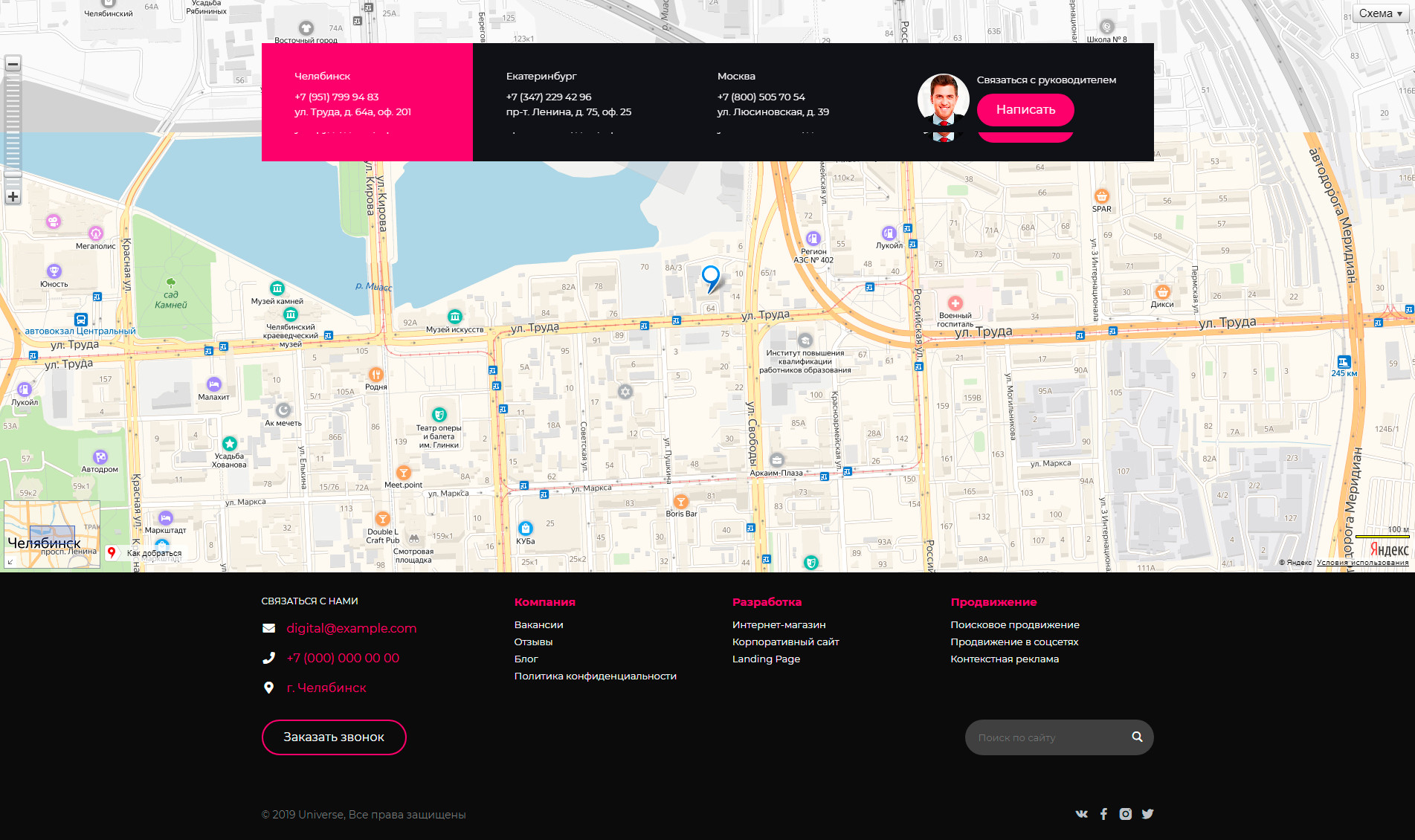Screen dimensions: 1415x840
Task: Select the Регион АЗС № 402 marker
Action: pos(813,239)
